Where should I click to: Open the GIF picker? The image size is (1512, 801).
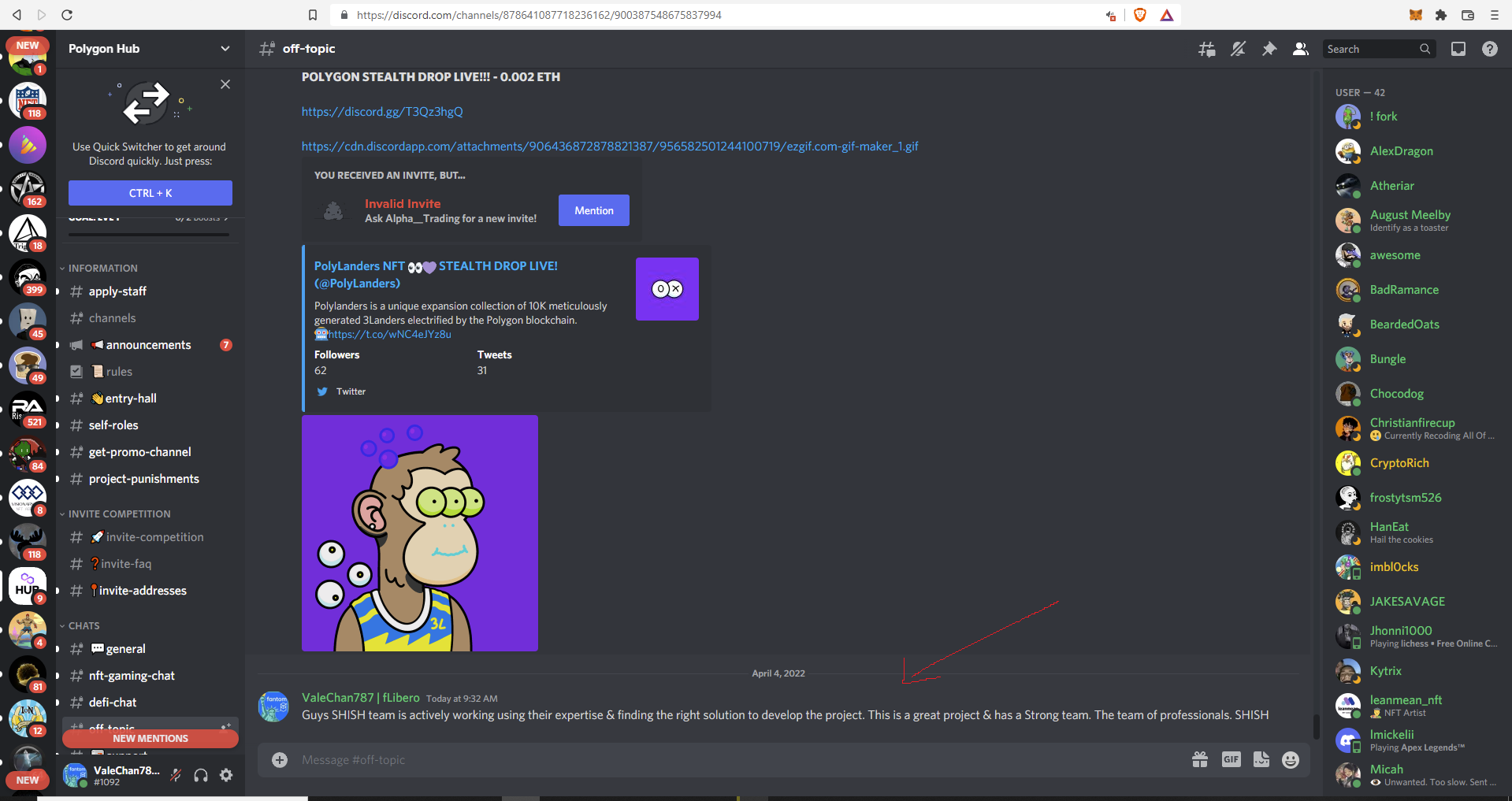pos(1231,759)
